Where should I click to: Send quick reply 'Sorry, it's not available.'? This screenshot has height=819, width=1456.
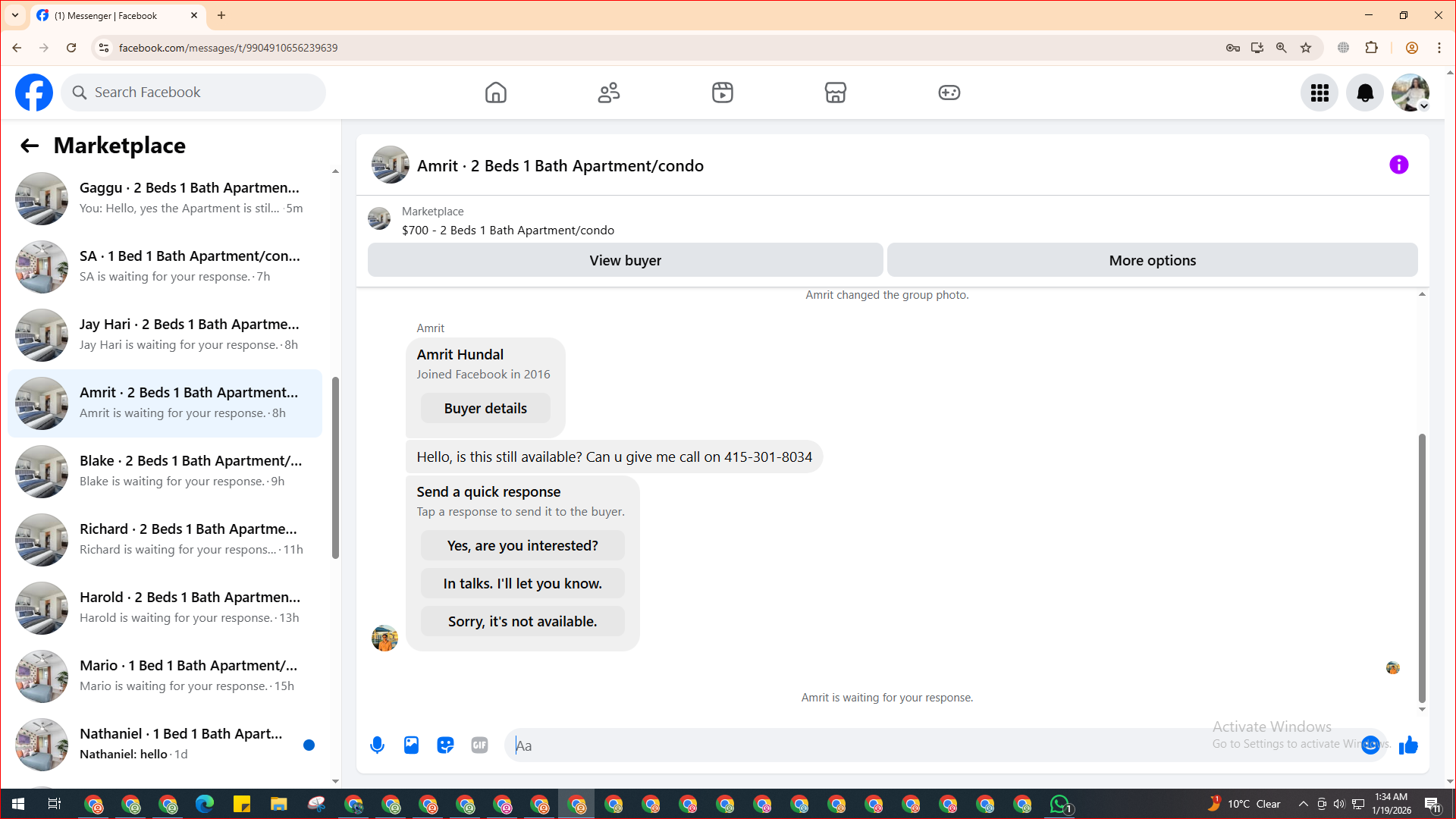pos(522,621)
